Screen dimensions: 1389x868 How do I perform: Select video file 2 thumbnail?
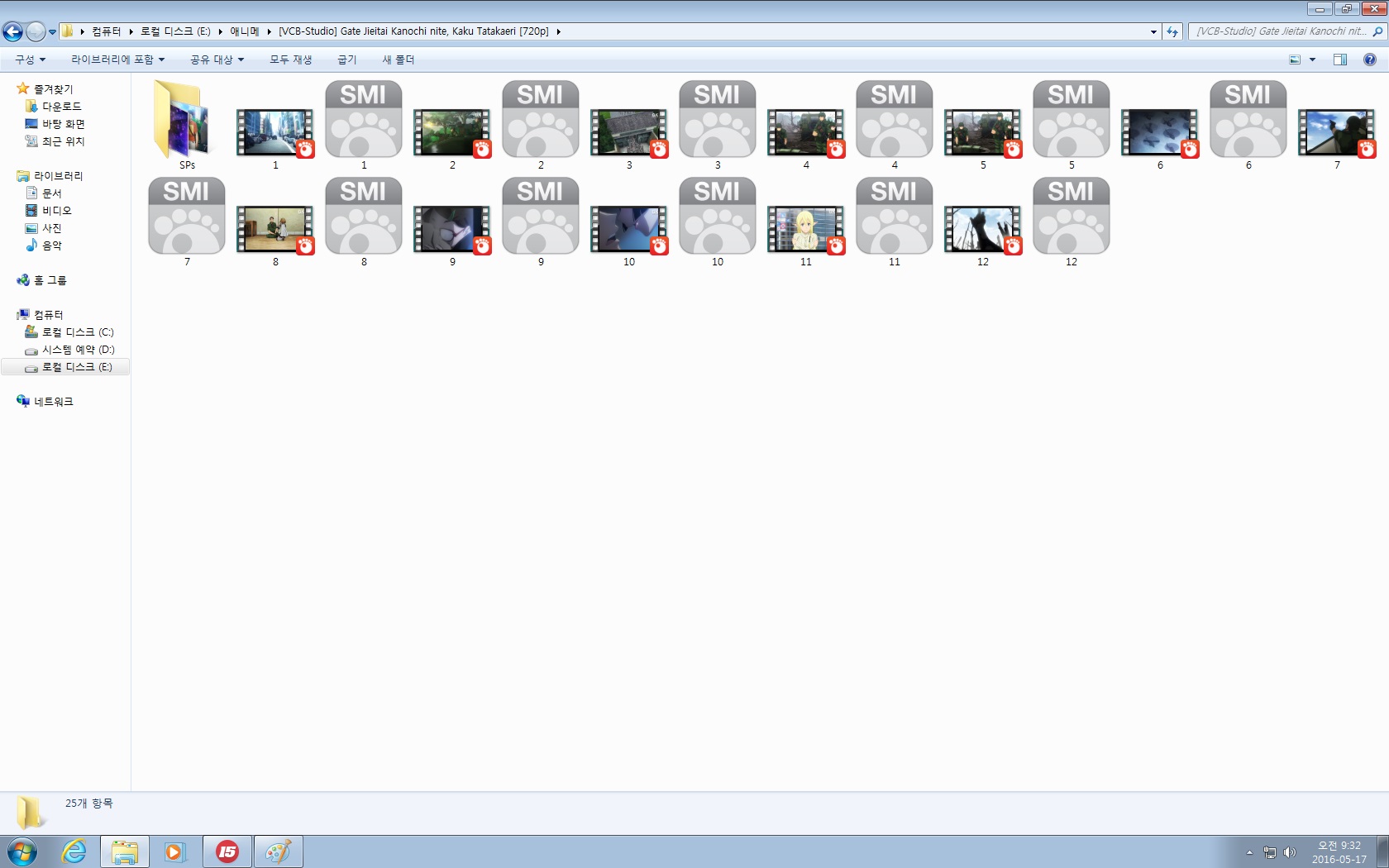tap(452, 133)
